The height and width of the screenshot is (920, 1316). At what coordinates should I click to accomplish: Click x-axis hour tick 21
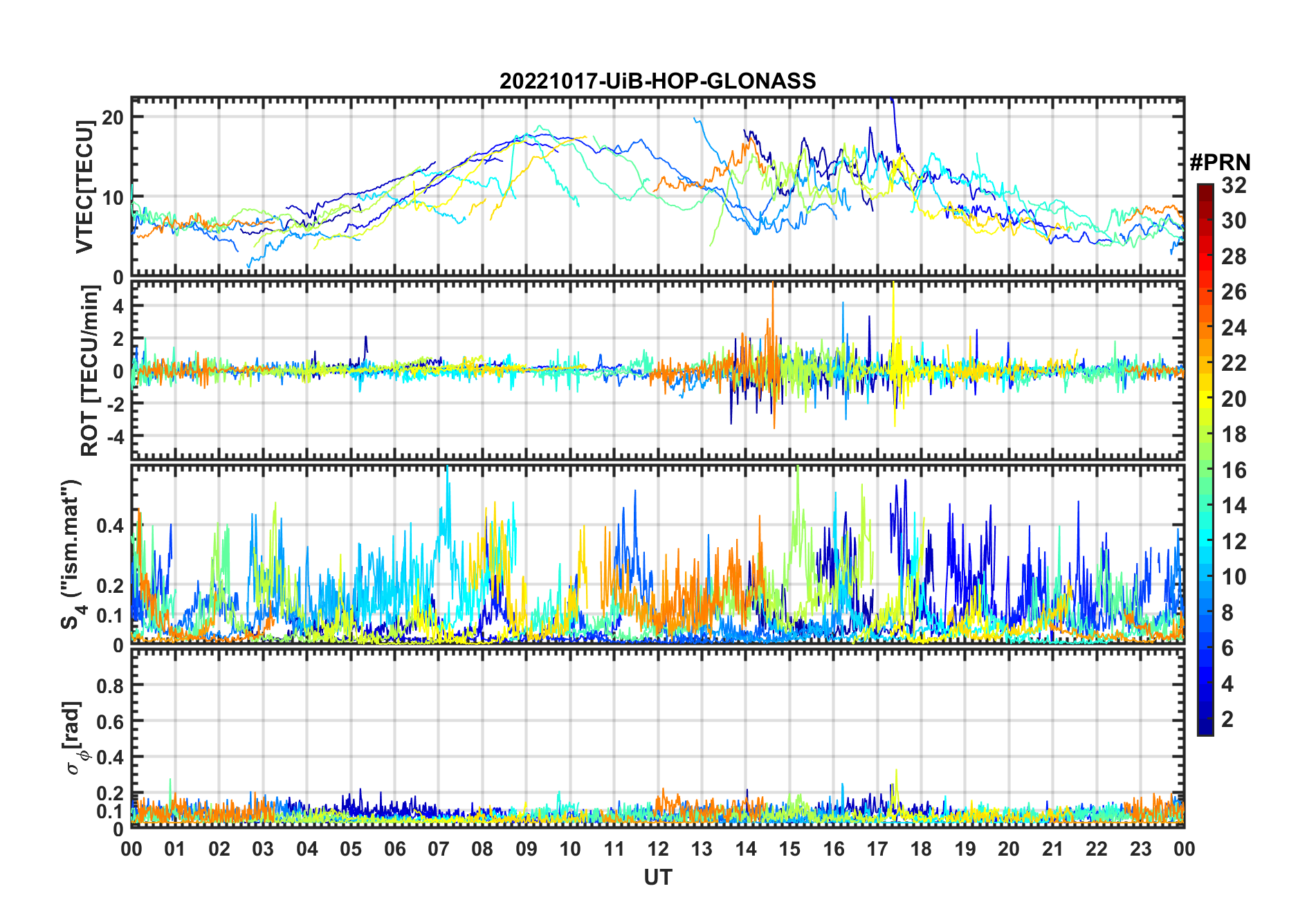tap(1053, 849)
